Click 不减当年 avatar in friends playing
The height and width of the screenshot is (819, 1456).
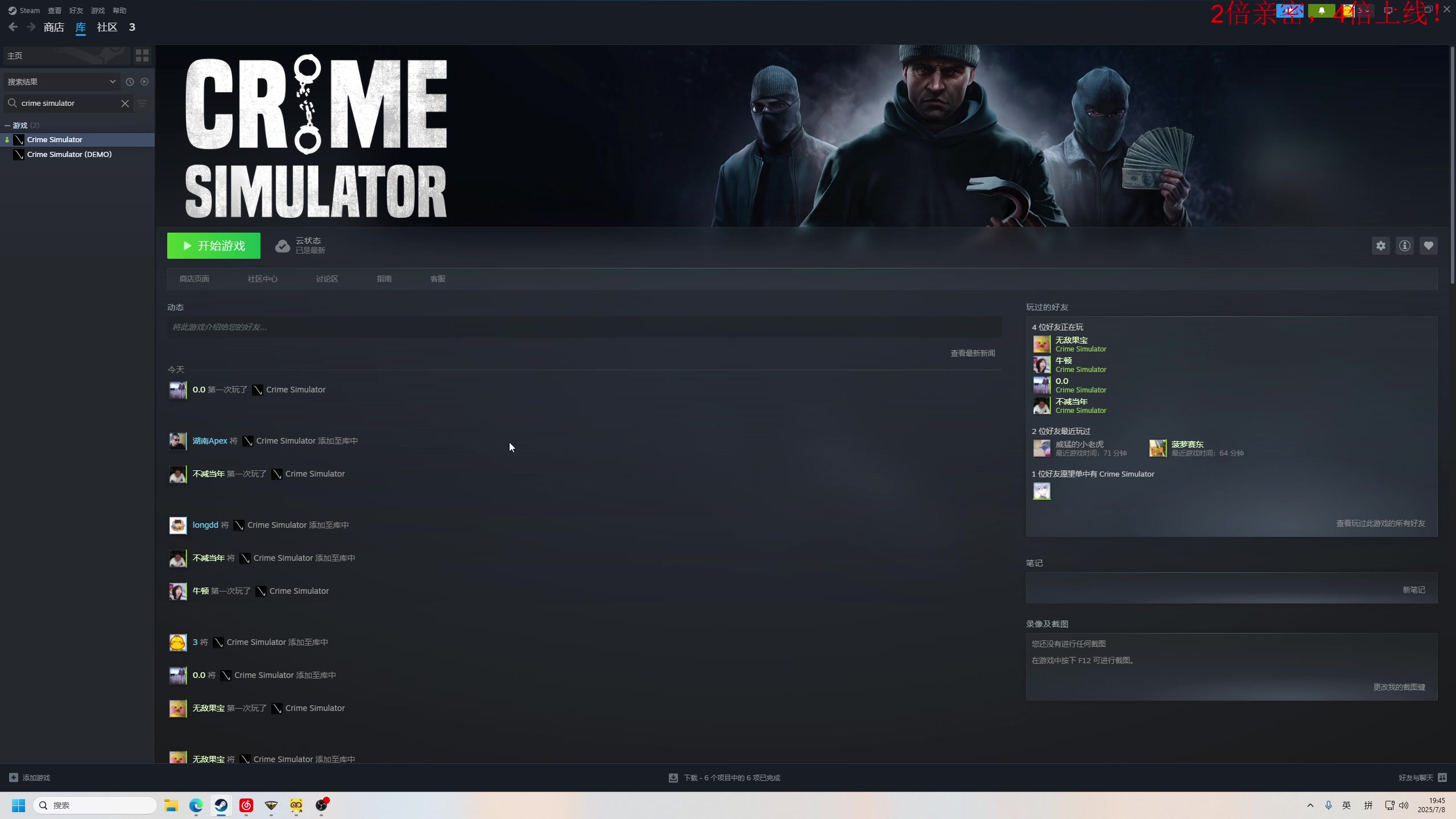1042,406
